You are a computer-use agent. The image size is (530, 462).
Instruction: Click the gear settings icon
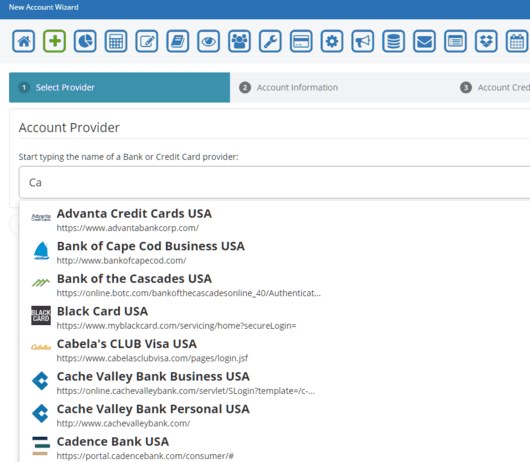pos(332,41)
